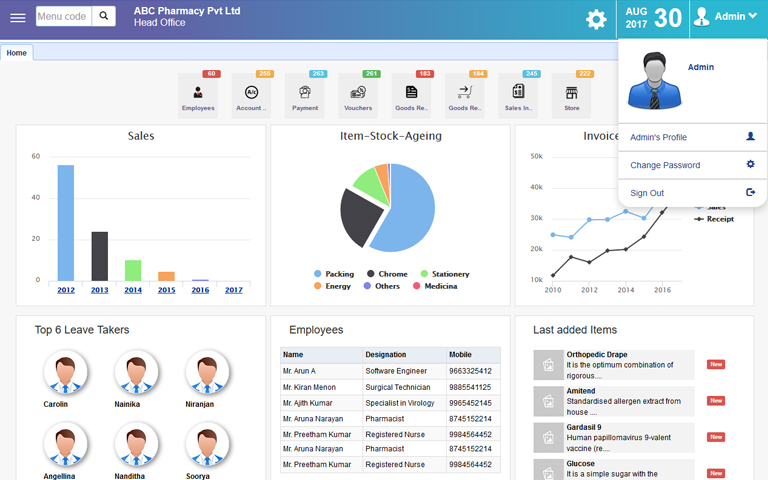
Task: Click Carolin's avatar
Action: (65, 372)
